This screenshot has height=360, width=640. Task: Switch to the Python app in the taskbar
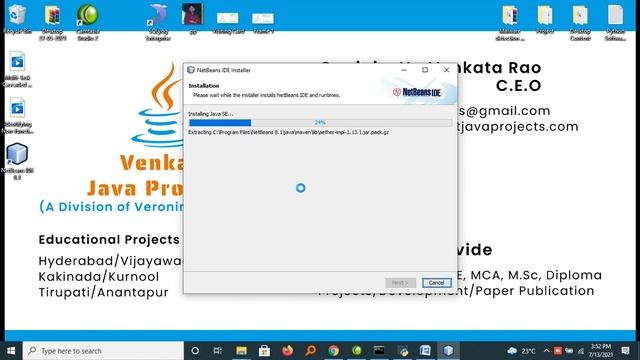(x=403, y=351)
